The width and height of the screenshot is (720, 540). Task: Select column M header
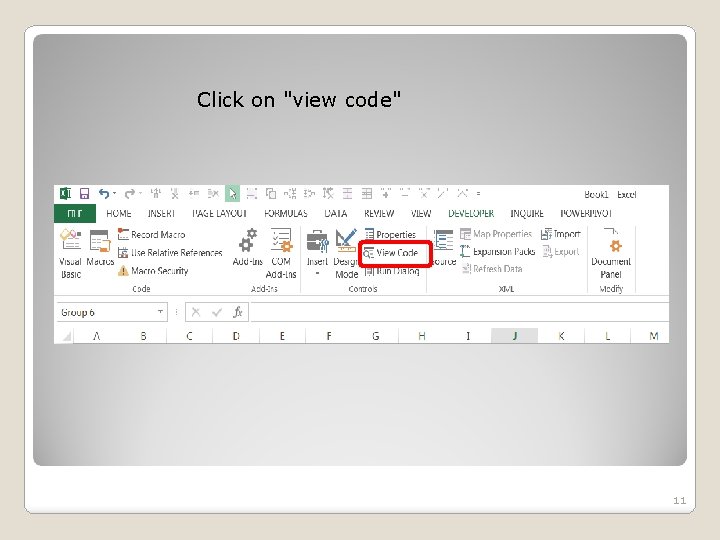pyautogui.click(x=654, y=336)
